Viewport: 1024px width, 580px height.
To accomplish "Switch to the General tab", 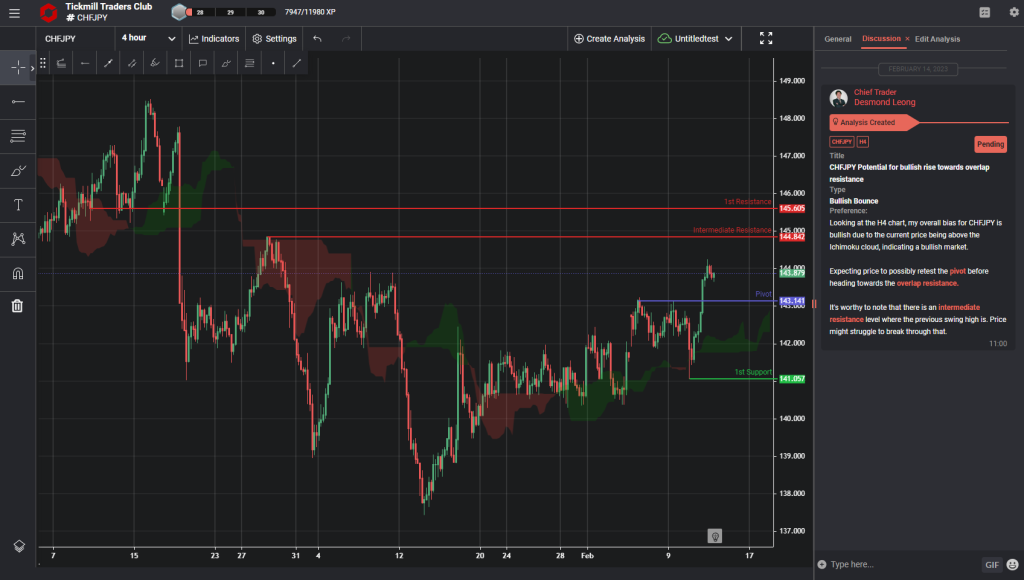I will pos(838,38).
